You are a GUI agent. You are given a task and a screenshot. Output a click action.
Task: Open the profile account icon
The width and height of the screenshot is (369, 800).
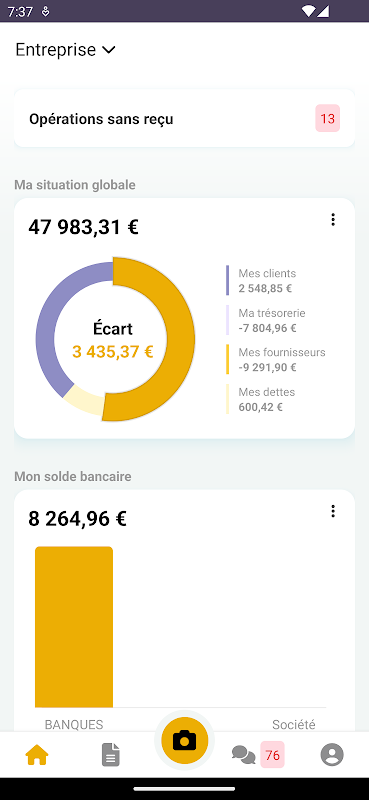point(332,755)
